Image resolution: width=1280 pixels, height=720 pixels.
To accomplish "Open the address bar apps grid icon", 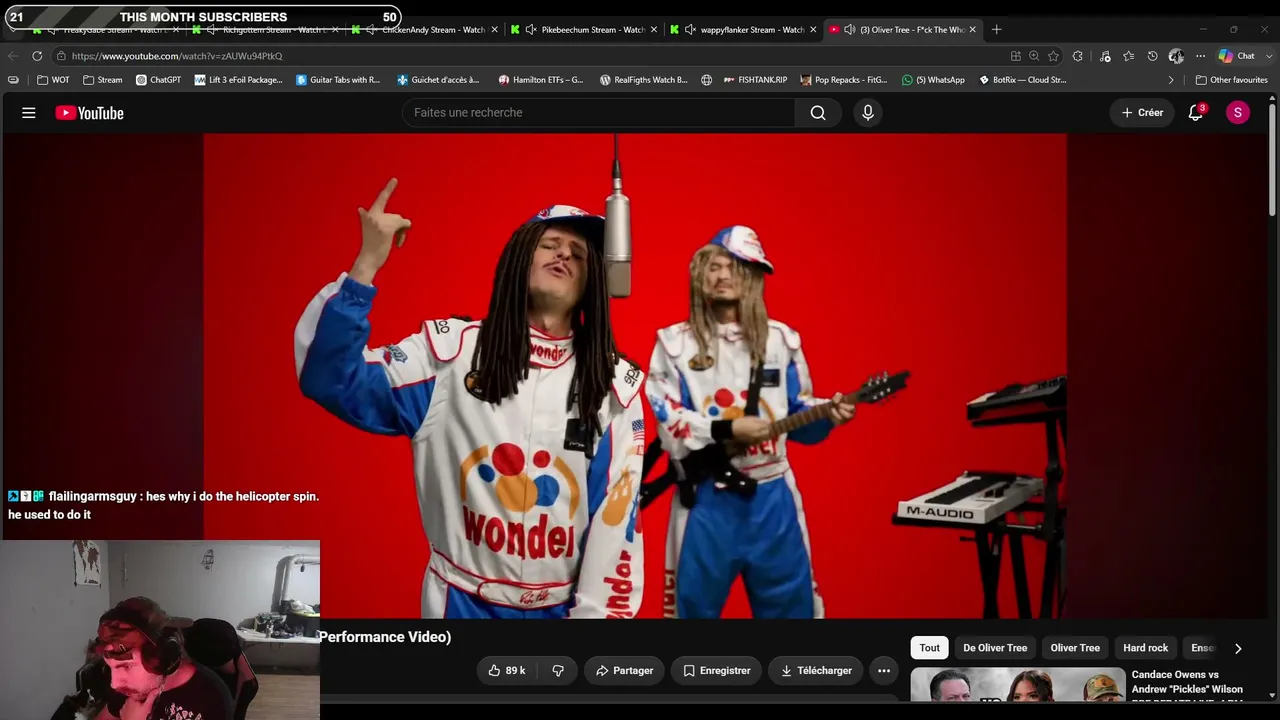I will pos(1016,56).
